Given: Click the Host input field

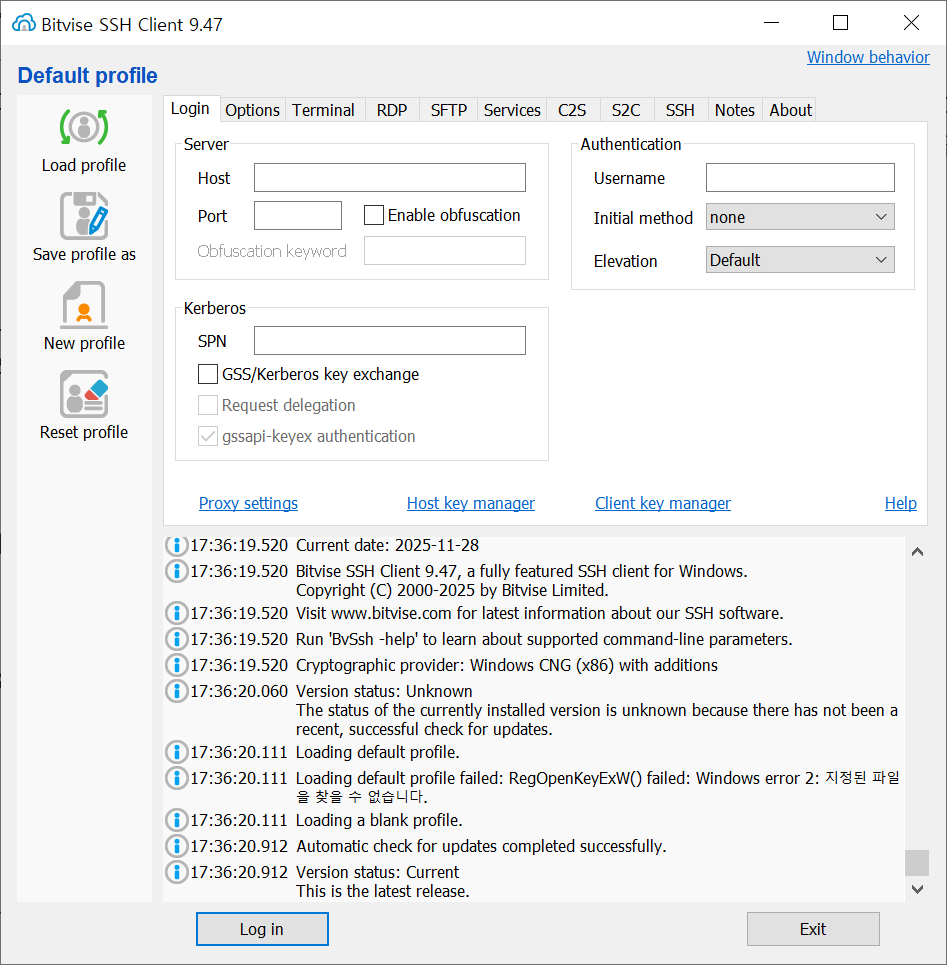Looking at the screenshot, I should coord(389,178).
